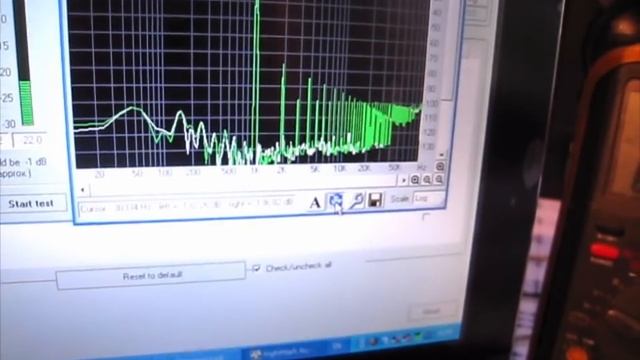Click the greyed button at dialog bottom right

[x=432, y=311]
